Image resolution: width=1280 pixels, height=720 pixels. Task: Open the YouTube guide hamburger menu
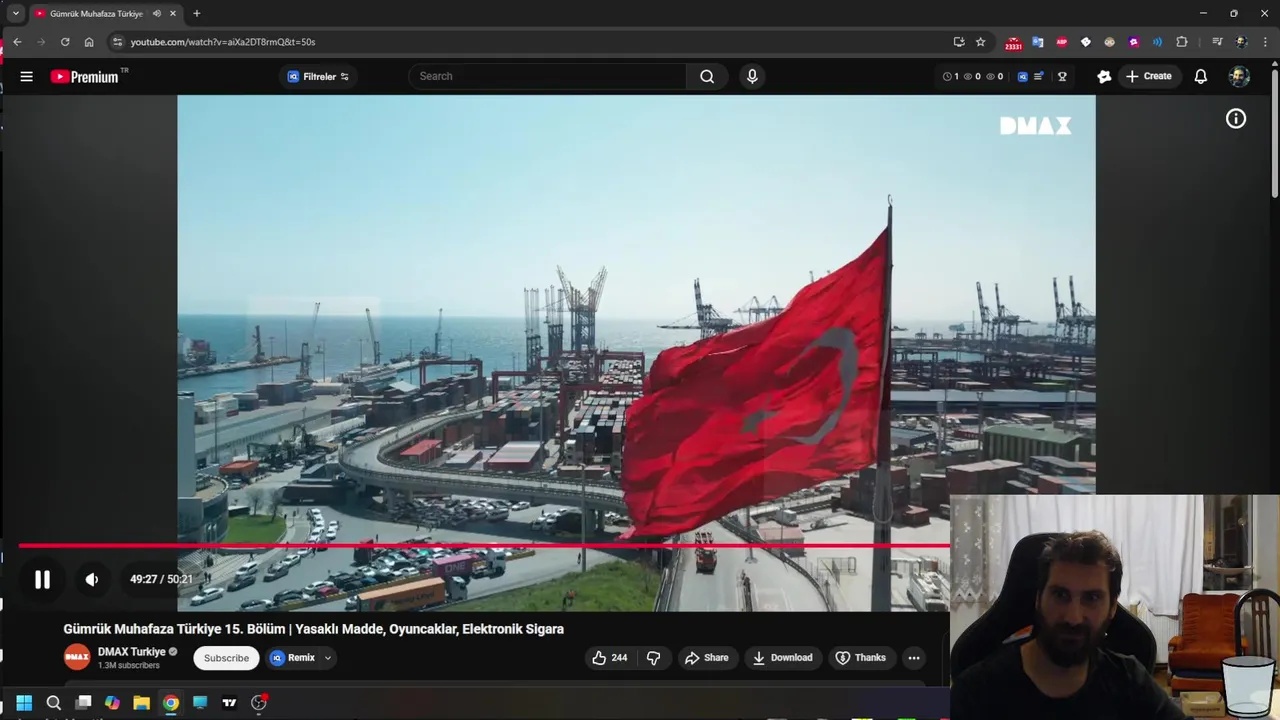click(x=27, y=76)
